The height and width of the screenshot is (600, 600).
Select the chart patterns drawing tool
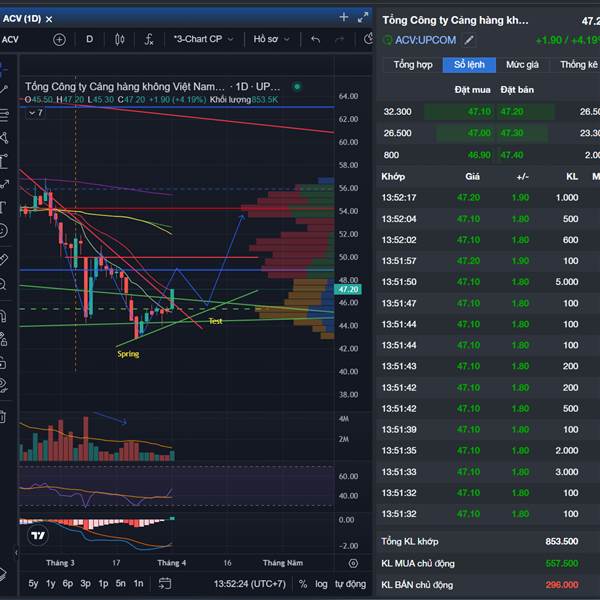pos(3,138)
